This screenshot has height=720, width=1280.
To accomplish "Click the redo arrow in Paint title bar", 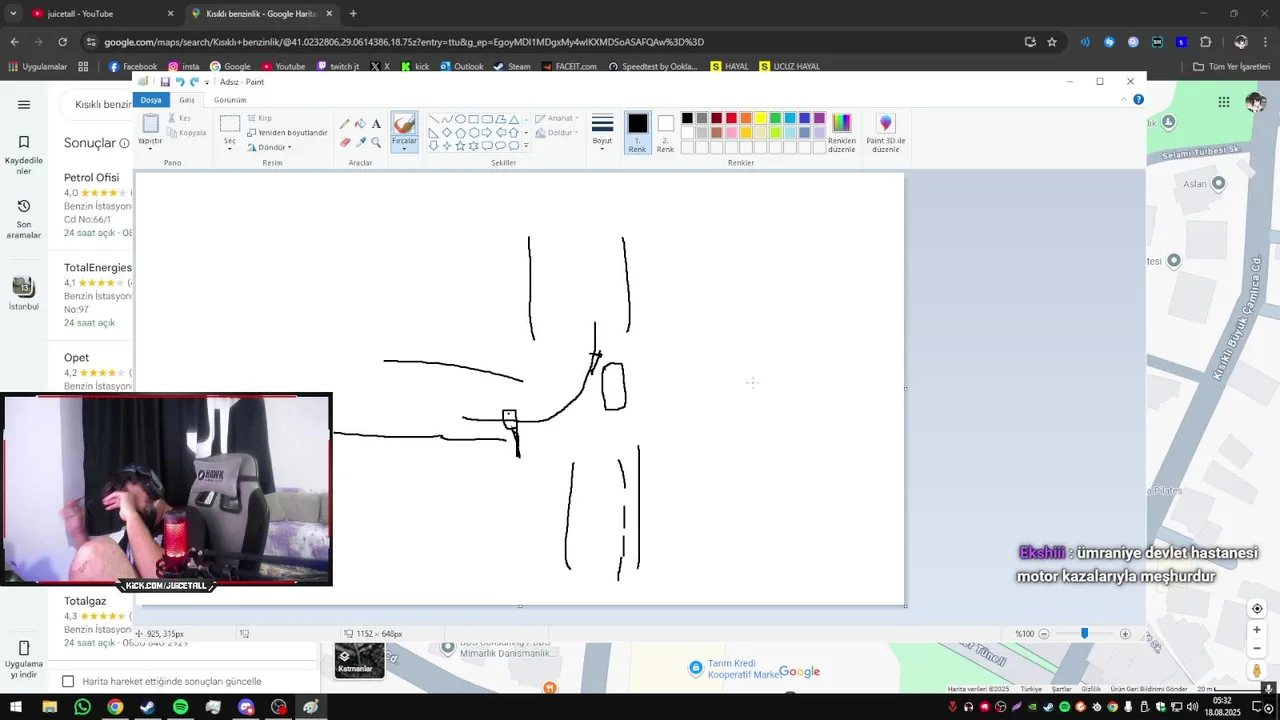I will coord(194,82).
